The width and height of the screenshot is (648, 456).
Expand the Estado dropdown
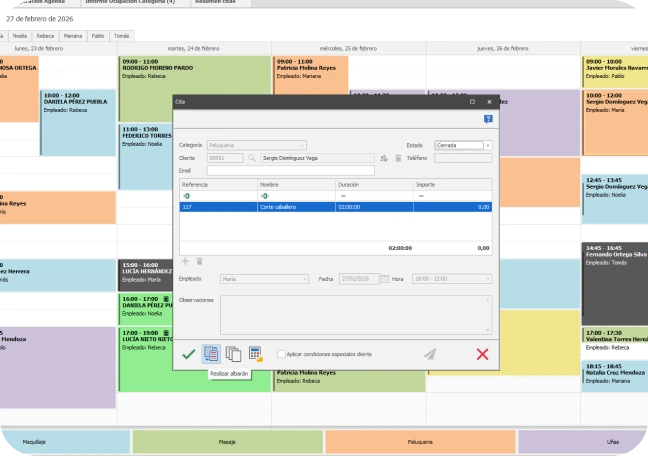pyautogui.click(x=487, y=146)
